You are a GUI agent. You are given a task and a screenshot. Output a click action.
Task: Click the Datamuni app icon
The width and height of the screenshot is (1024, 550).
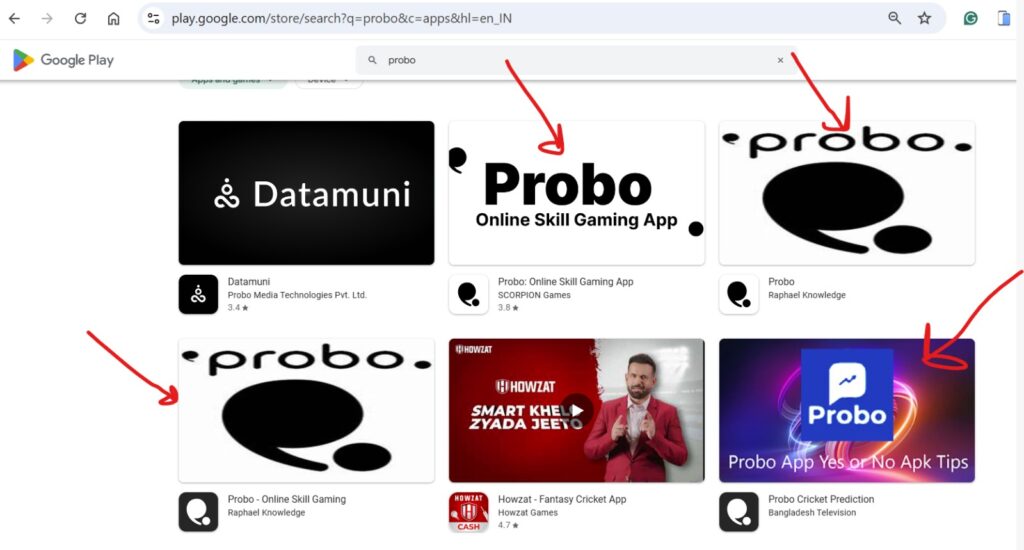coord(198,294)
